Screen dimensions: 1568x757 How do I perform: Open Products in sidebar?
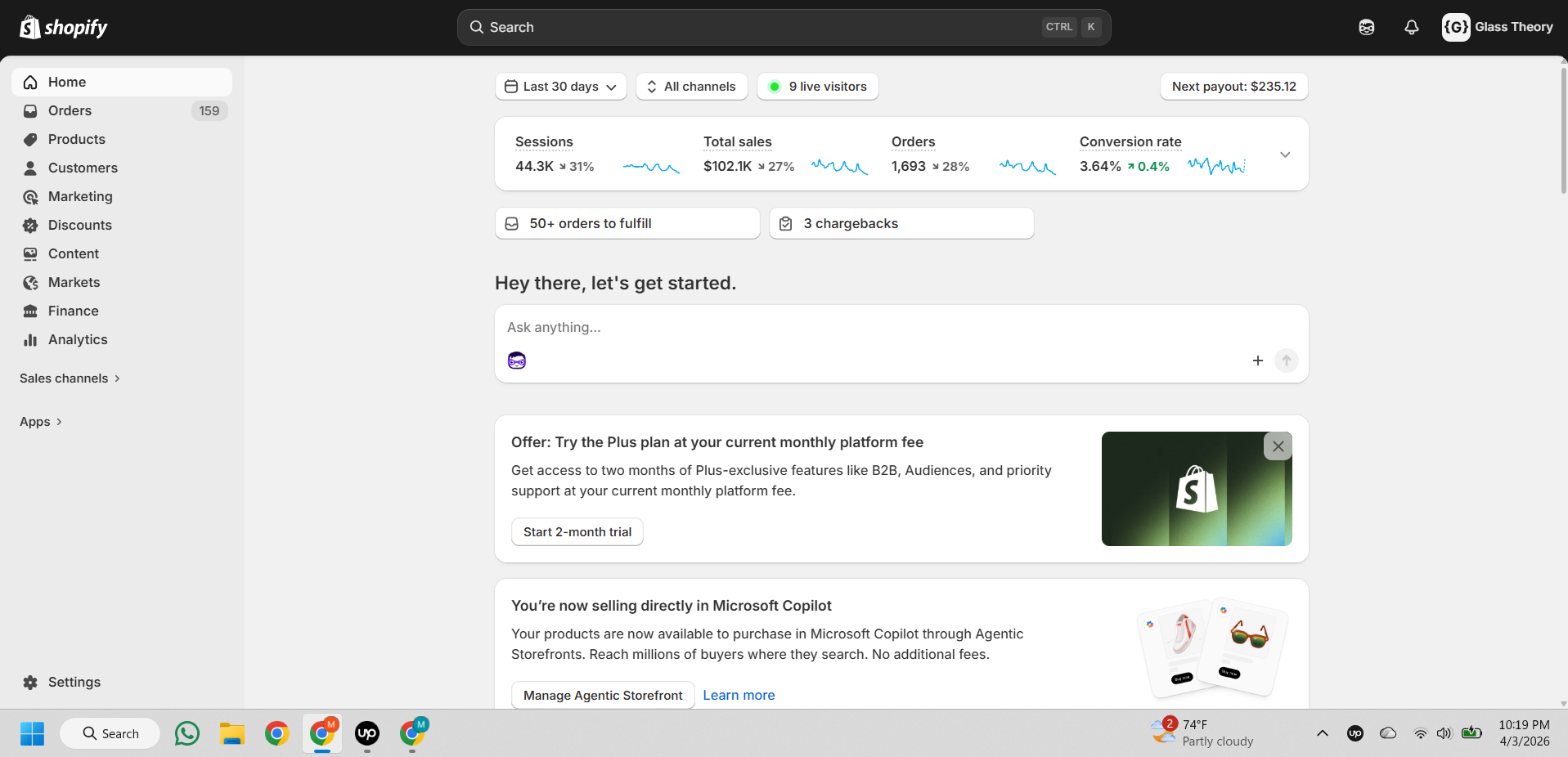click(122, 139)
